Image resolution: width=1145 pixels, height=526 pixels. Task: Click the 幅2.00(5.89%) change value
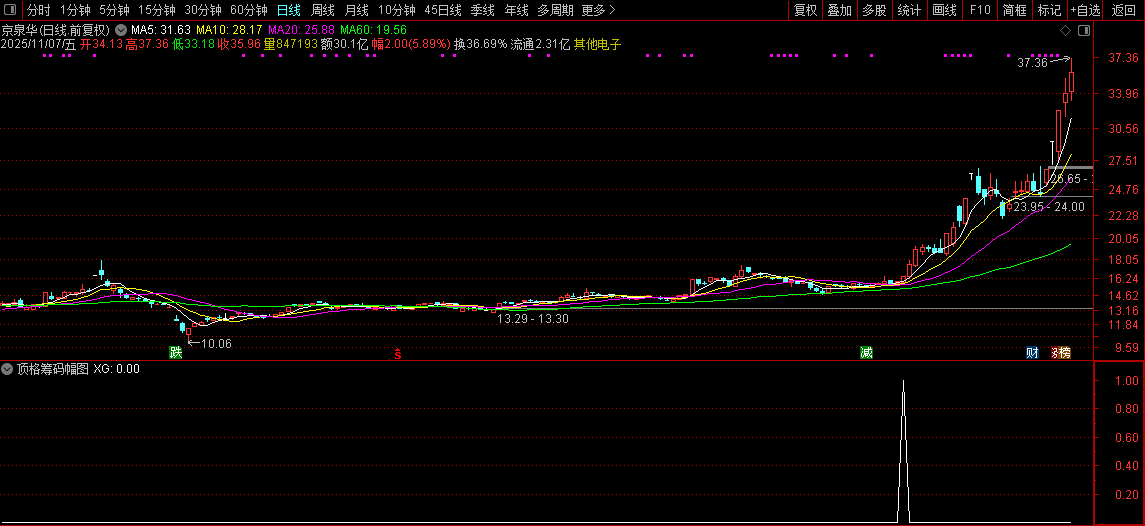[x=410, y=45]
